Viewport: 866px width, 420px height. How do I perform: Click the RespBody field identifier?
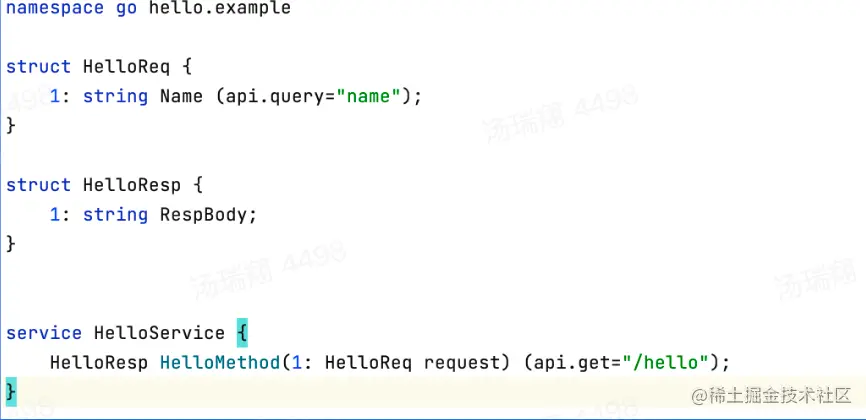point(203,215)
